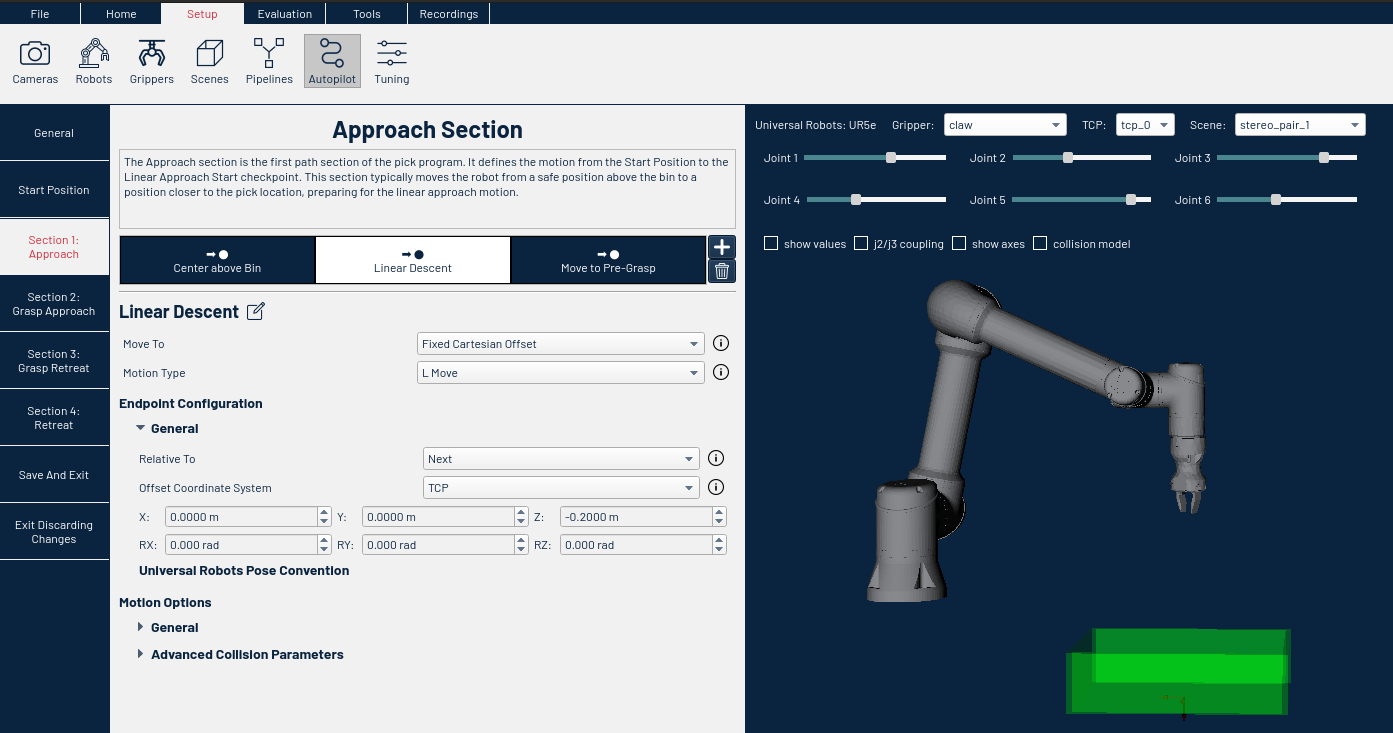Select the Grippers toolbar icon
The height and width of the screenshot is (733, 1393).
point(151,60)
